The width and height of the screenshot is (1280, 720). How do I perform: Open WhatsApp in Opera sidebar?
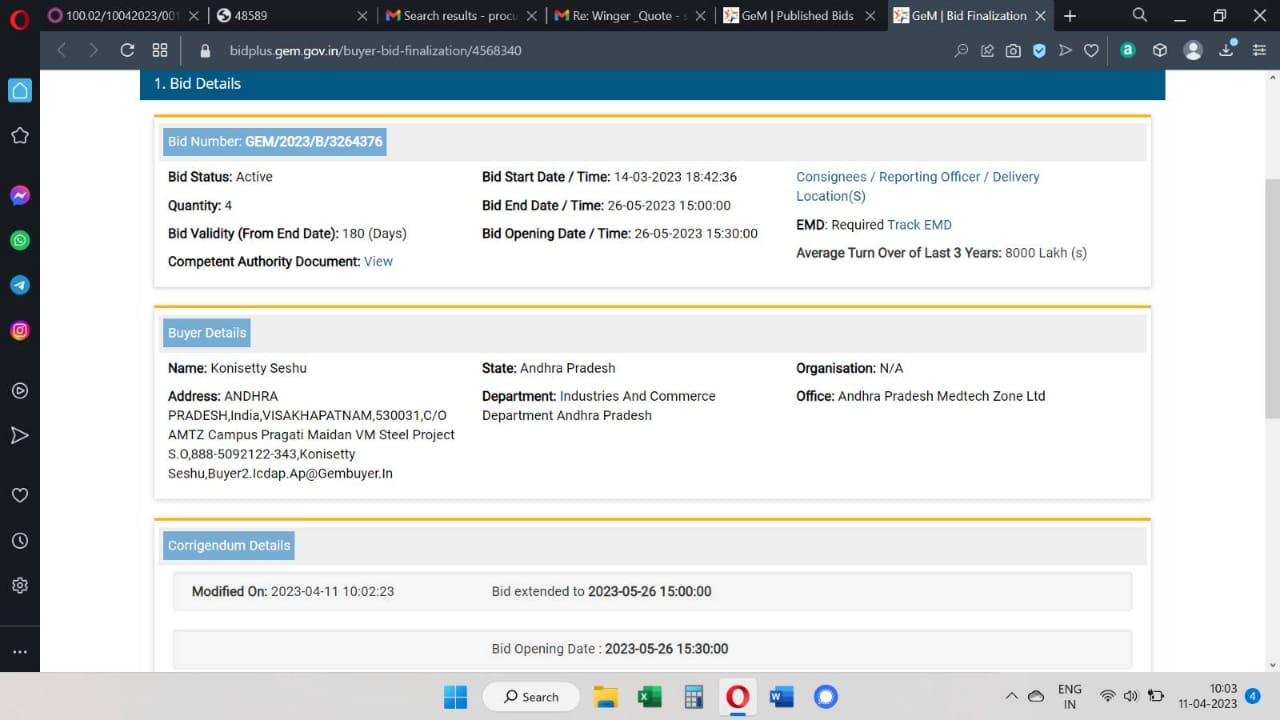19,240
